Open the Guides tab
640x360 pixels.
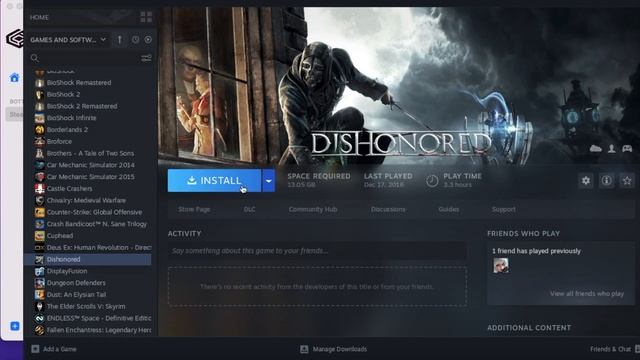449,209
